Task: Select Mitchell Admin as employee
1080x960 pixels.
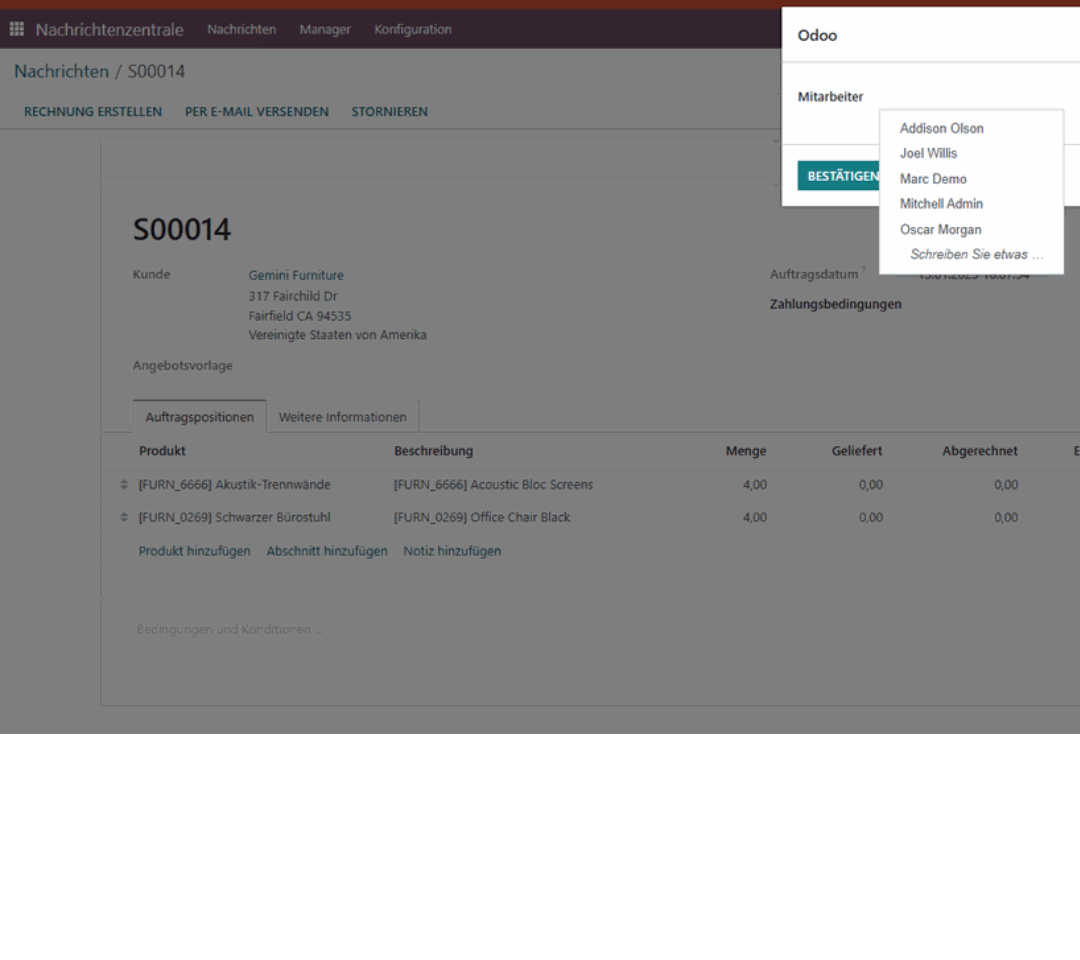Action: coord(941,204)
